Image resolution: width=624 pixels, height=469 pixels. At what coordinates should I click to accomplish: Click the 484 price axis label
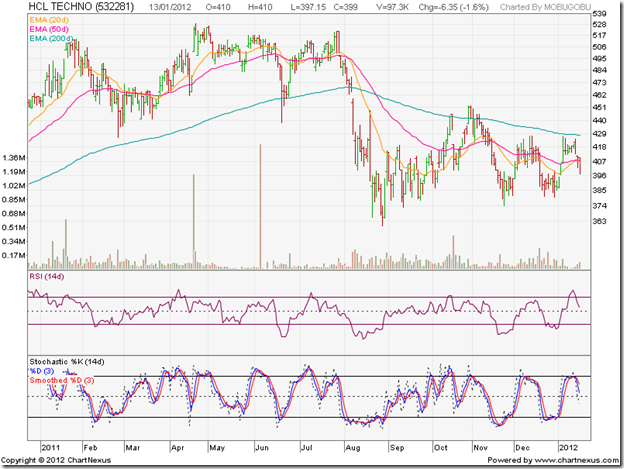599,70
